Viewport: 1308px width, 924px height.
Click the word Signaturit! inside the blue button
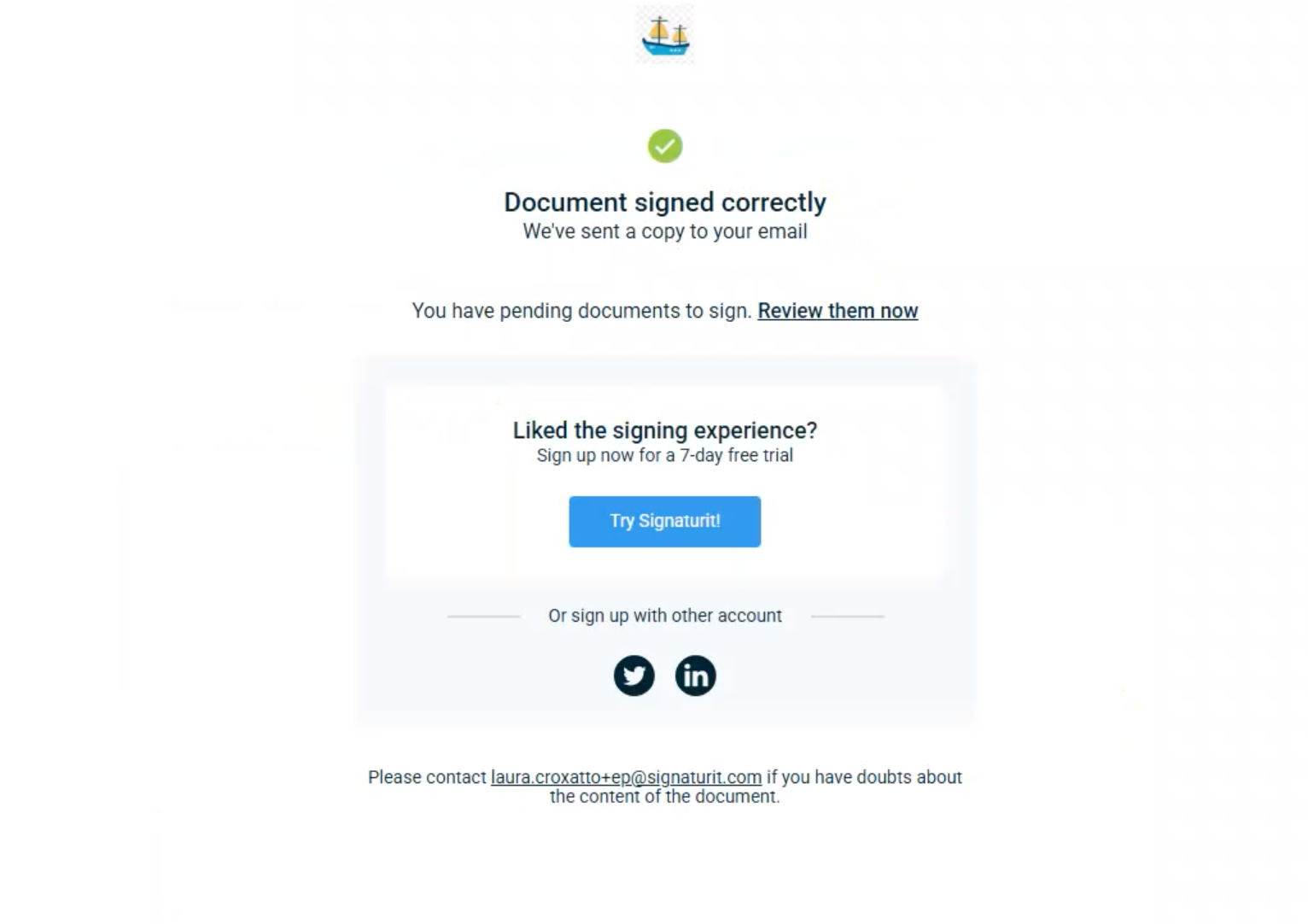click(680, 521)
